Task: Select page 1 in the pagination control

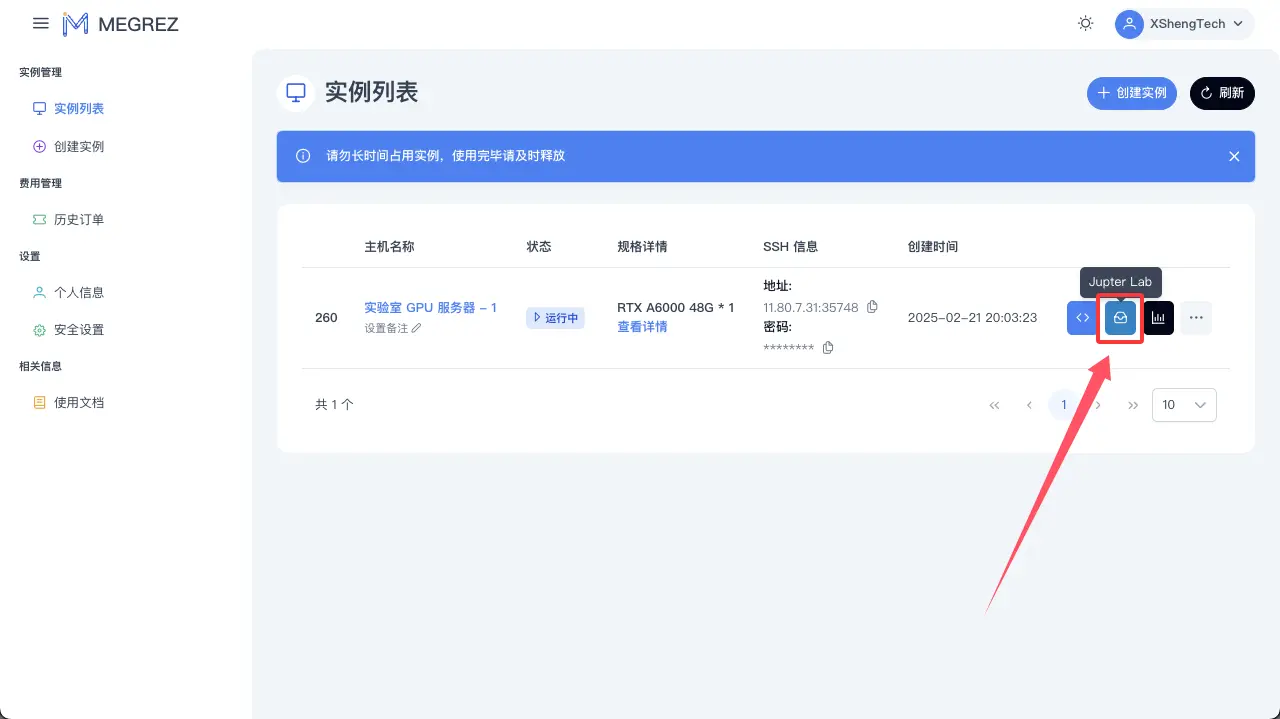Action: click(x=1063, y=405)
